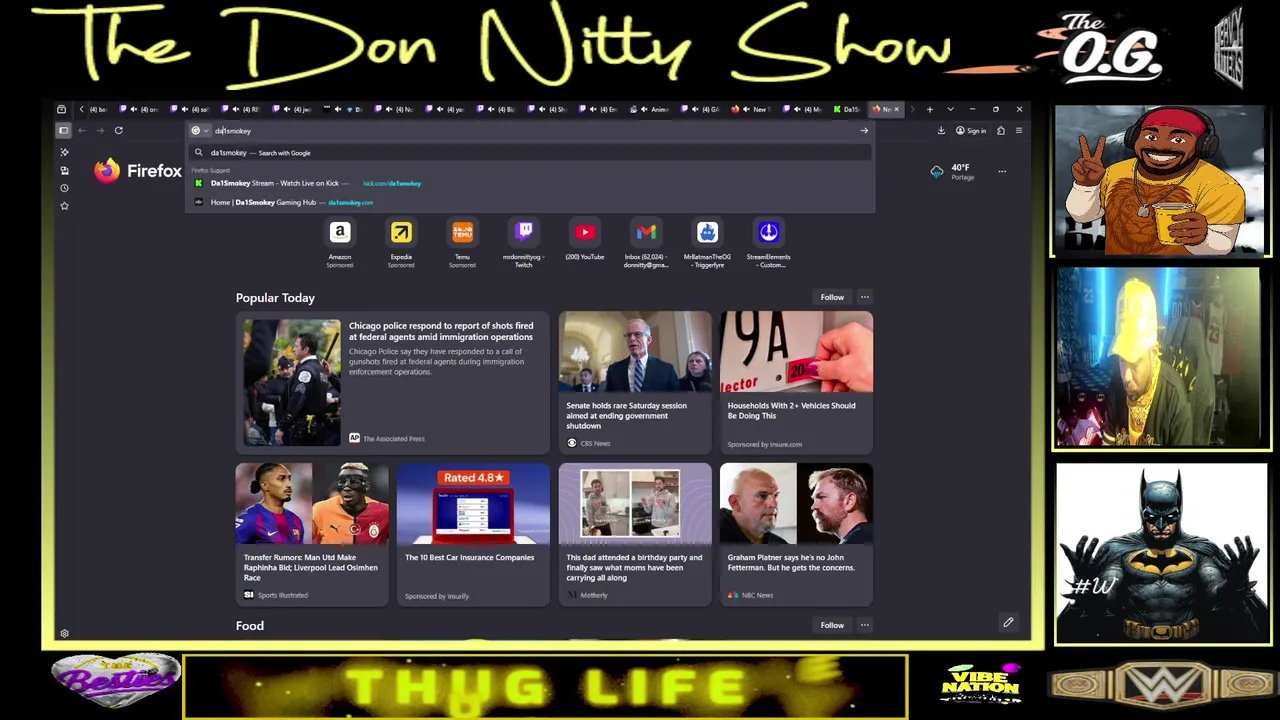Open synced tabs sidebar icon
The width and height of the screenshot is (1280, 720).
(x=64, y=170)
